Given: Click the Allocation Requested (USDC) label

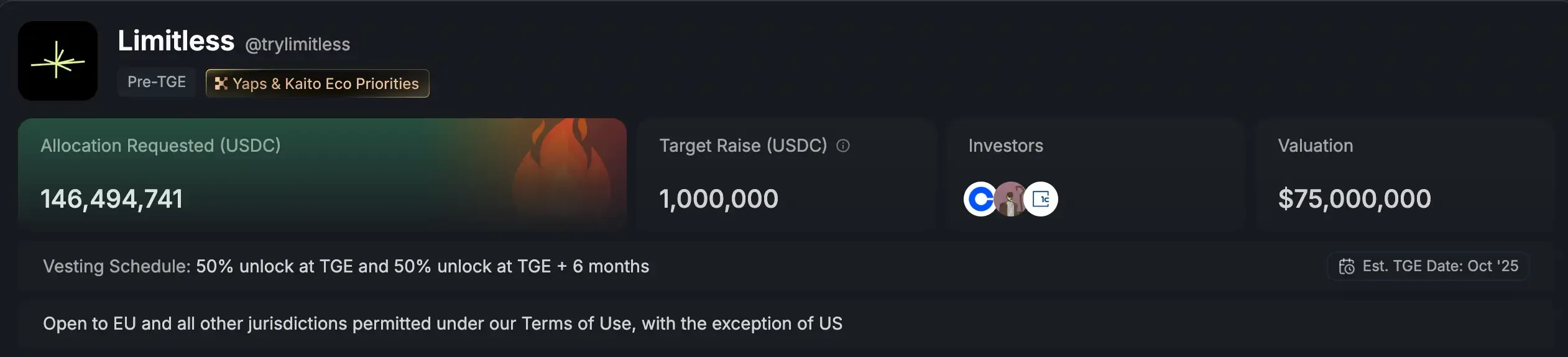Looking at the screenshot, I should point(160,146).
